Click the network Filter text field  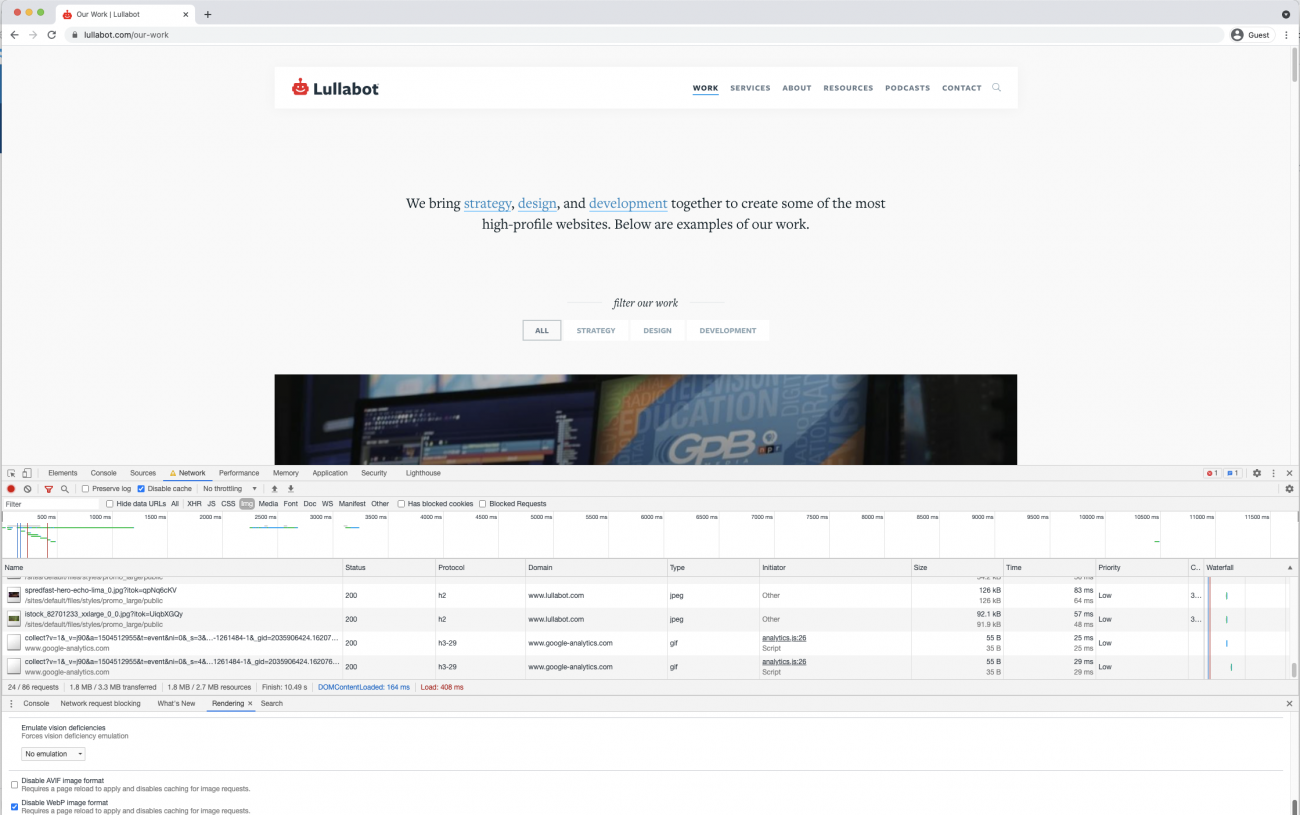(50, 504)
